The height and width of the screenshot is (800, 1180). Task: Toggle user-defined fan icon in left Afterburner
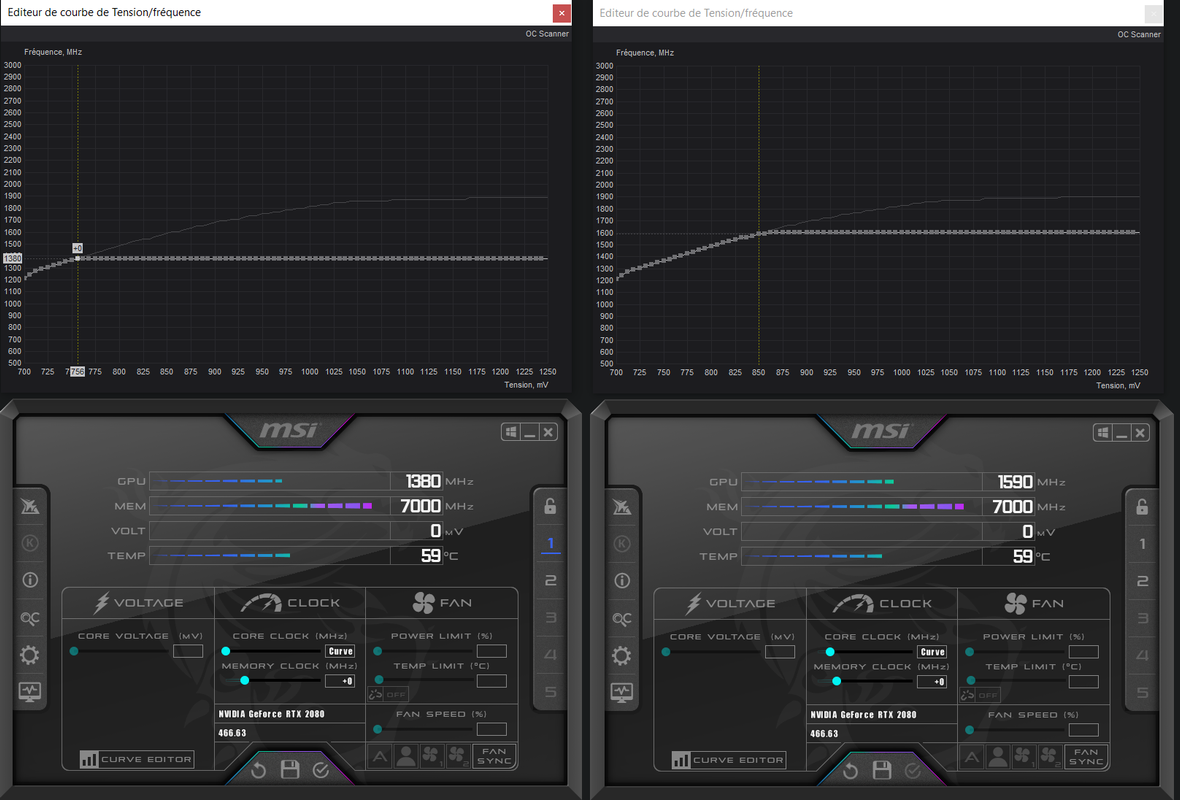pos(406,756)
